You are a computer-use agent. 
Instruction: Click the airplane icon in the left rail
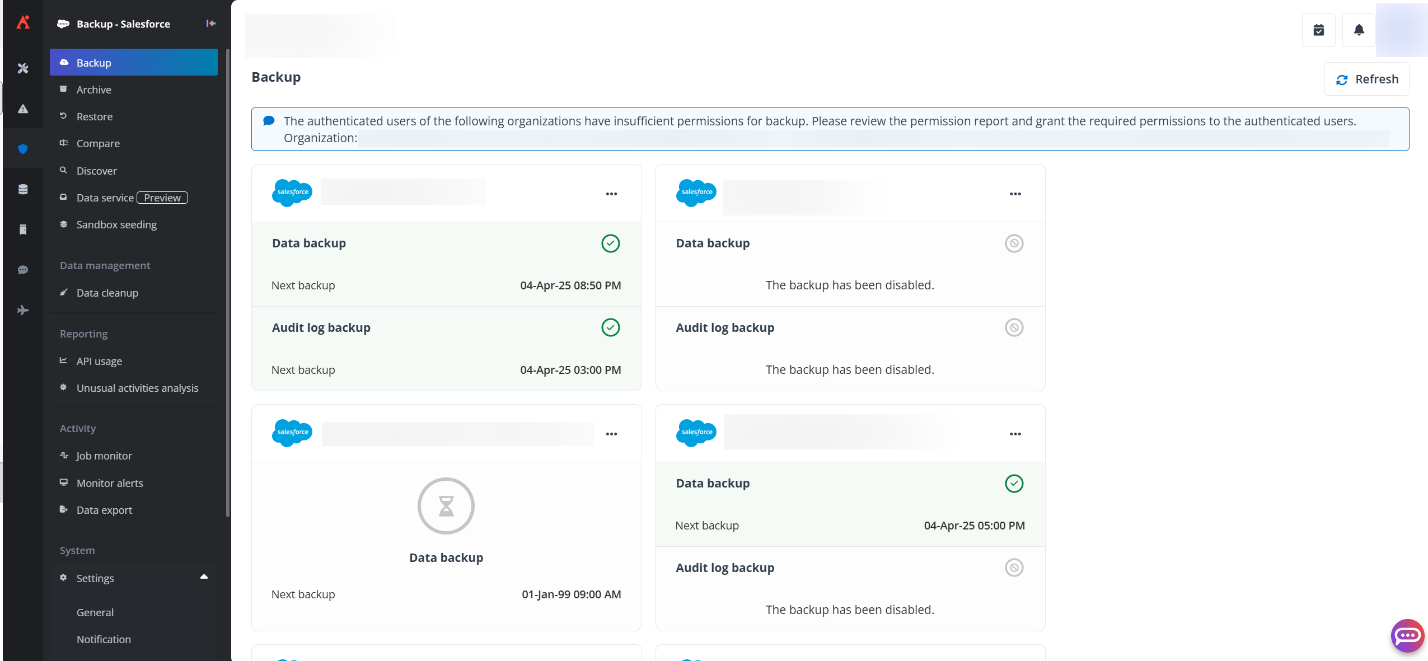22,310
